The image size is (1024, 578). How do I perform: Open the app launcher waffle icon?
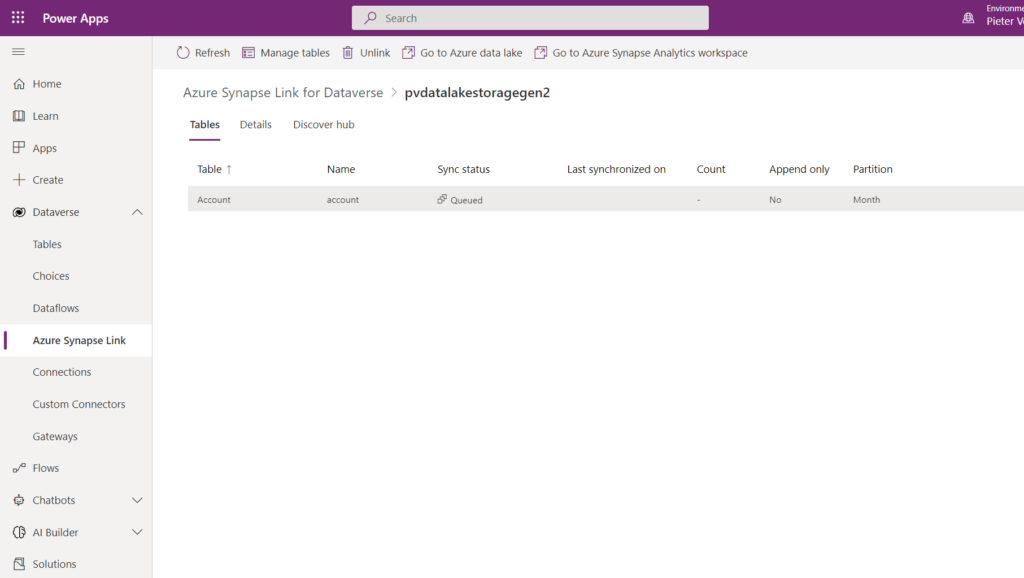tap(18, 18)
